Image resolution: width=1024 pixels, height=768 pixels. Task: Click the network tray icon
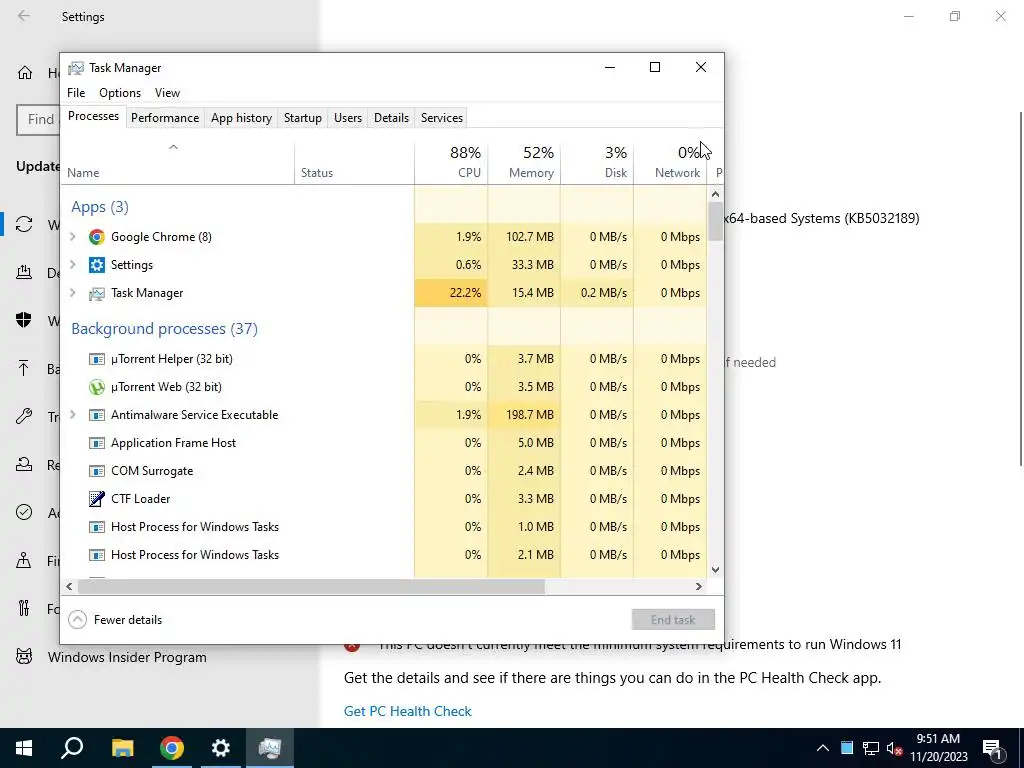pos(871,748)
